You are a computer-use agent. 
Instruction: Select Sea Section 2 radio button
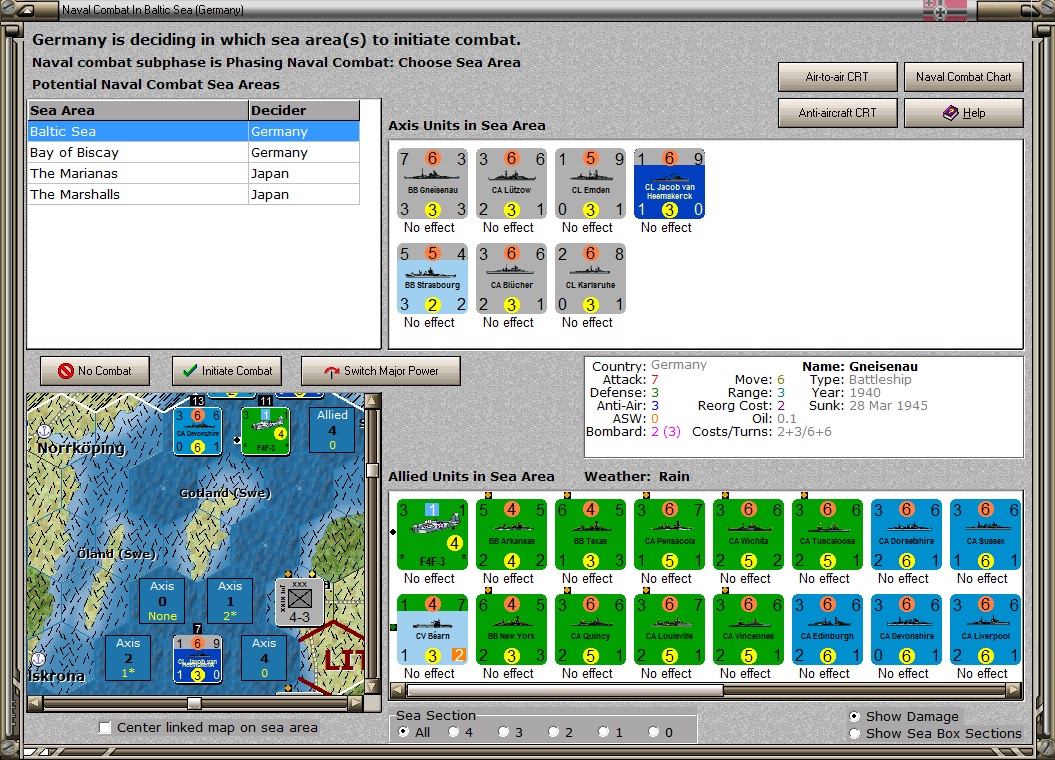click(x=553, y=732)
